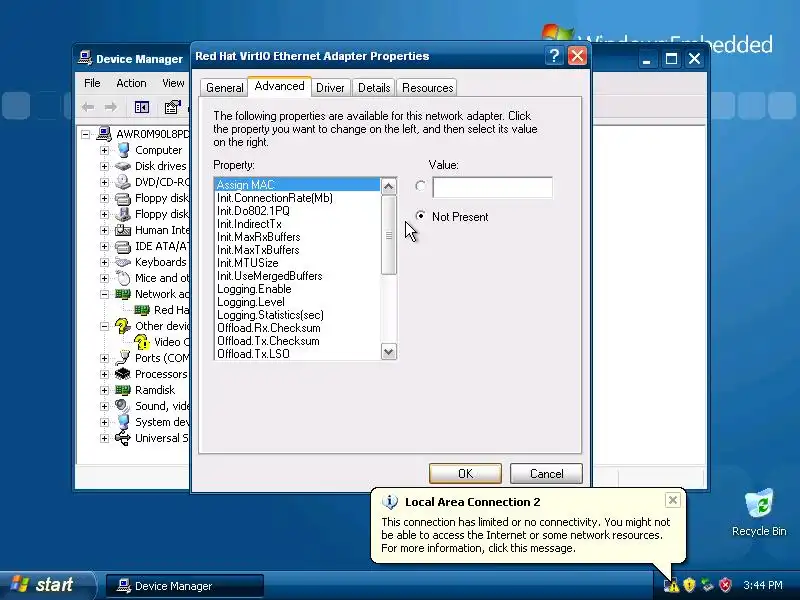Screen dimensions: 800x600
Task: Open the View menu in Device Manager
Action: pyautogui.click(x=173, y=83)
